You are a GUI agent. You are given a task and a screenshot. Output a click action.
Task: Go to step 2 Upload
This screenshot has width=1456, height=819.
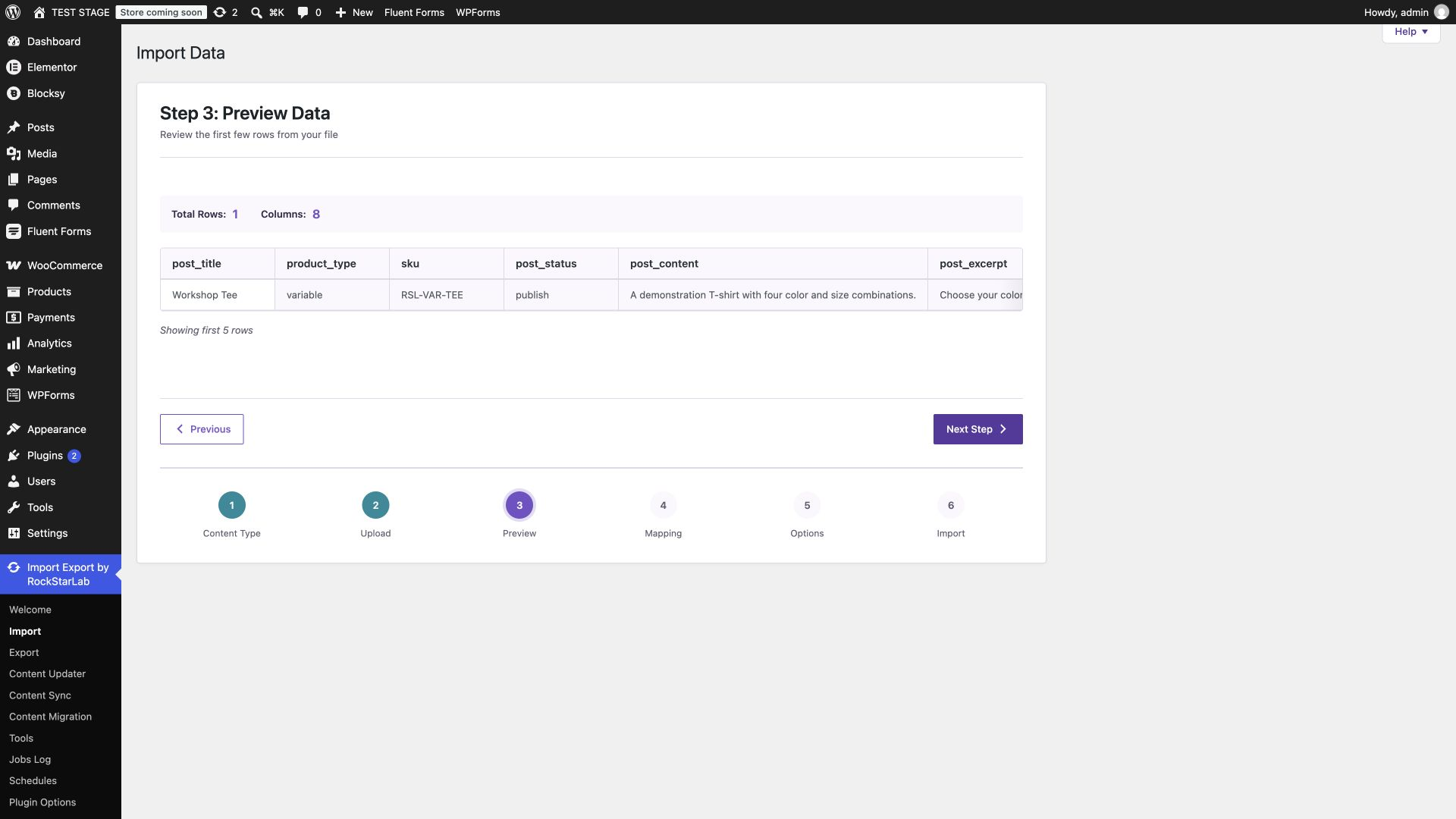(x=375, y=505)
